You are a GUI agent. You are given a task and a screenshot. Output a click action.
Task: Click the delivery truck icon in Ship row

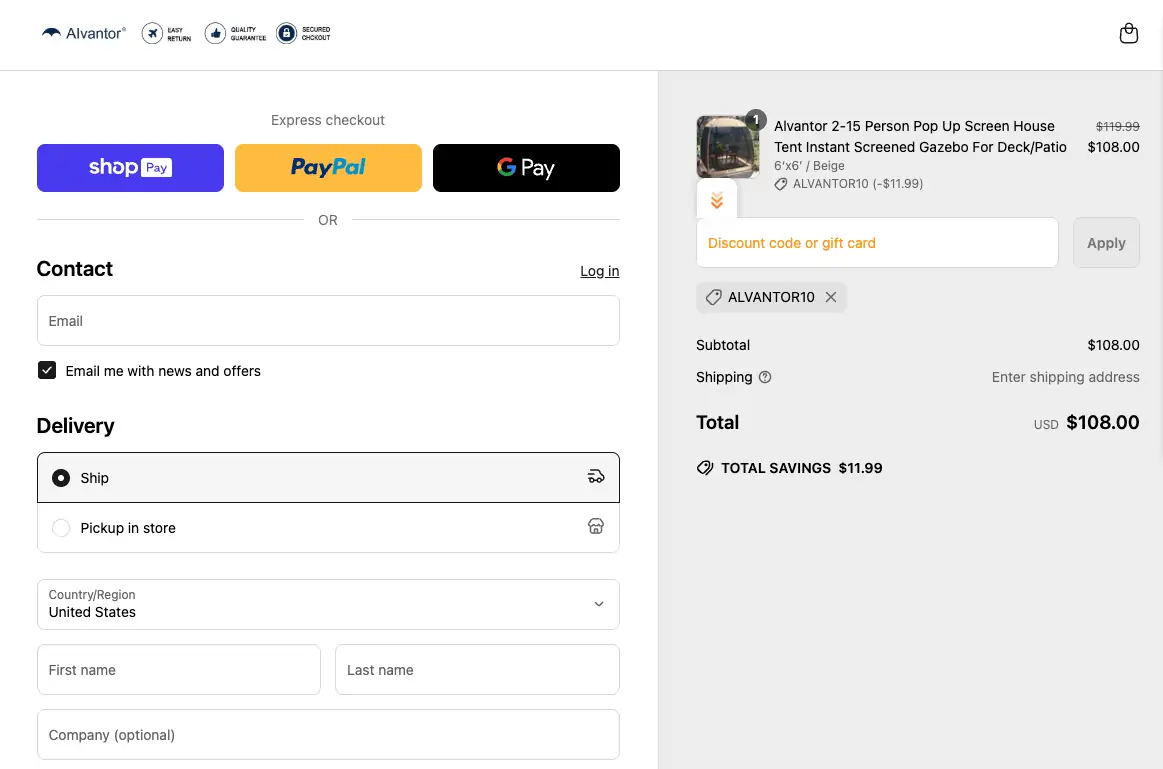(596, 477)
